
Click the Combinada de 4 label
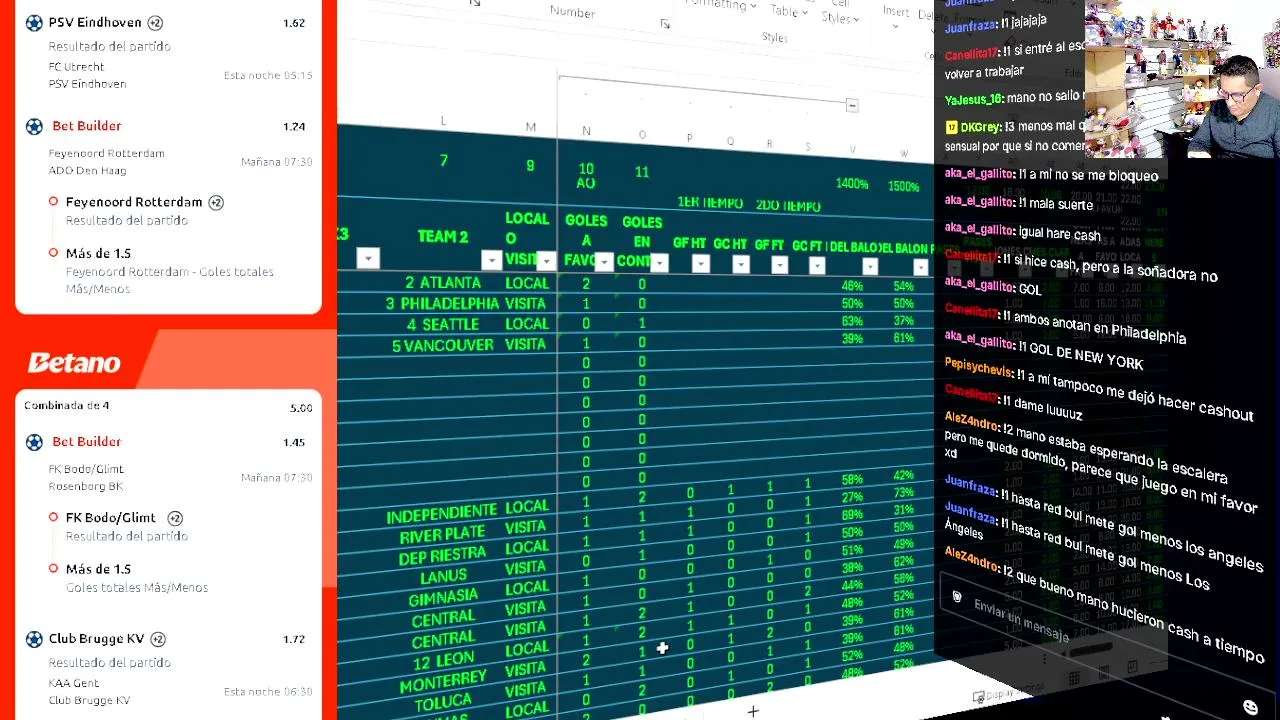click(x=67, y=406)
